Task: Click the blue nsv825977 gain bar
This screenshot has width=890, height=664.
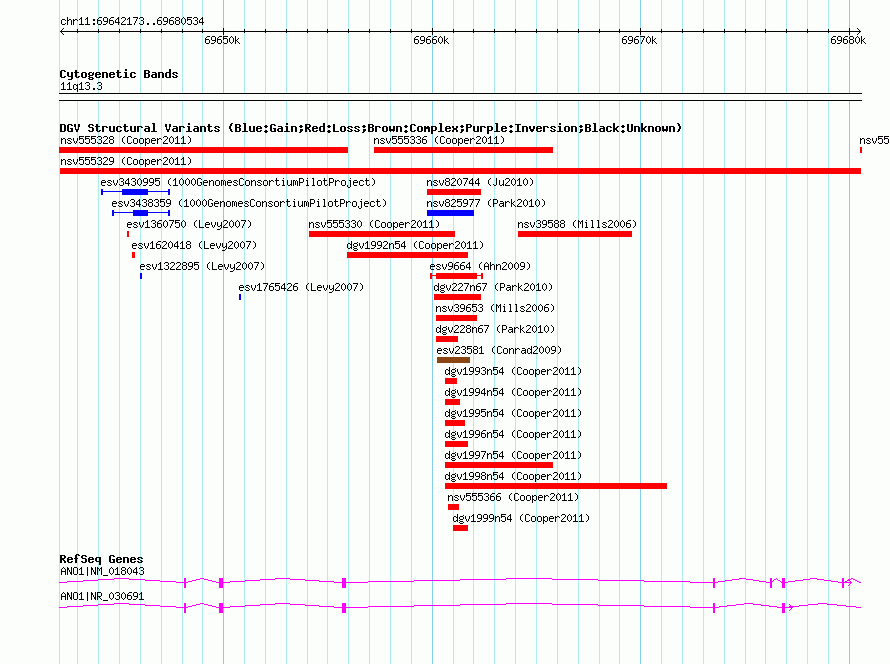Action: point(450,213)
